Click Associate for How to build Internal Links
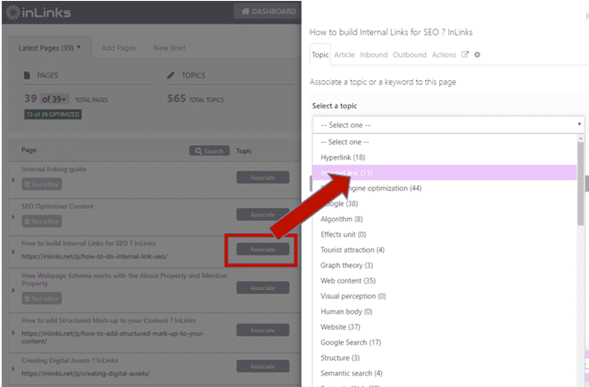The height and width of the screenshot is (387, 589). [263, 249]
